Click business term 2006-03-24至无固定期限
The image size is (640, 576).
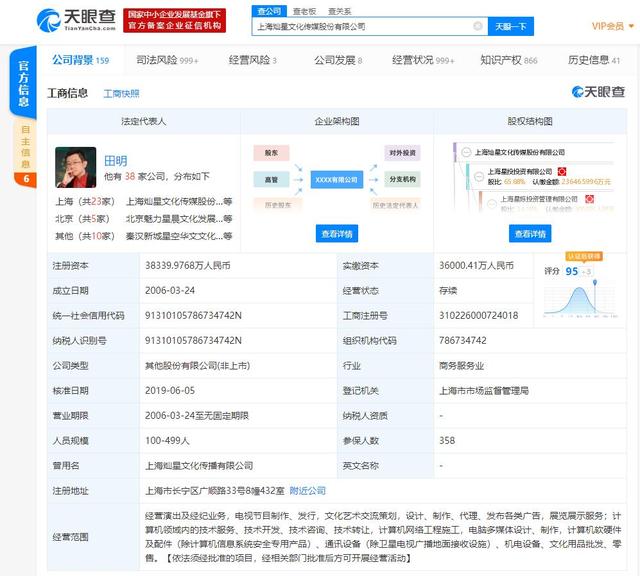[x=197, y=416]
